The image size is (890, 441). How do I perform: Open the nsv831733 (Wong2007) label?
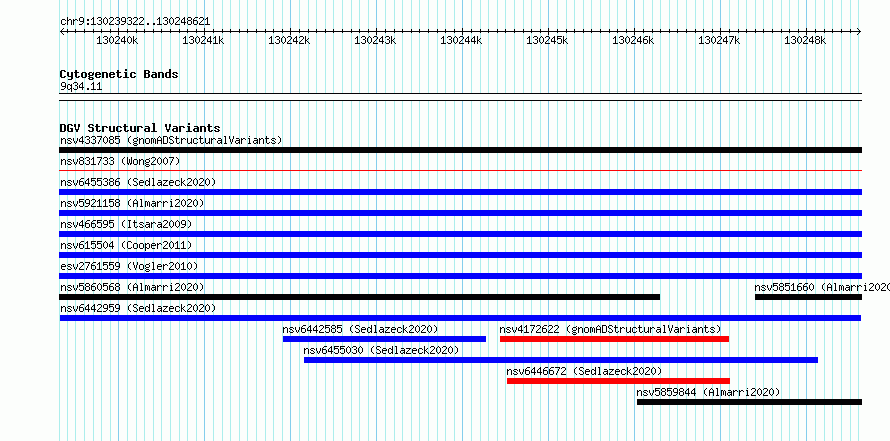pyautogui.click(x=120, y=161)
